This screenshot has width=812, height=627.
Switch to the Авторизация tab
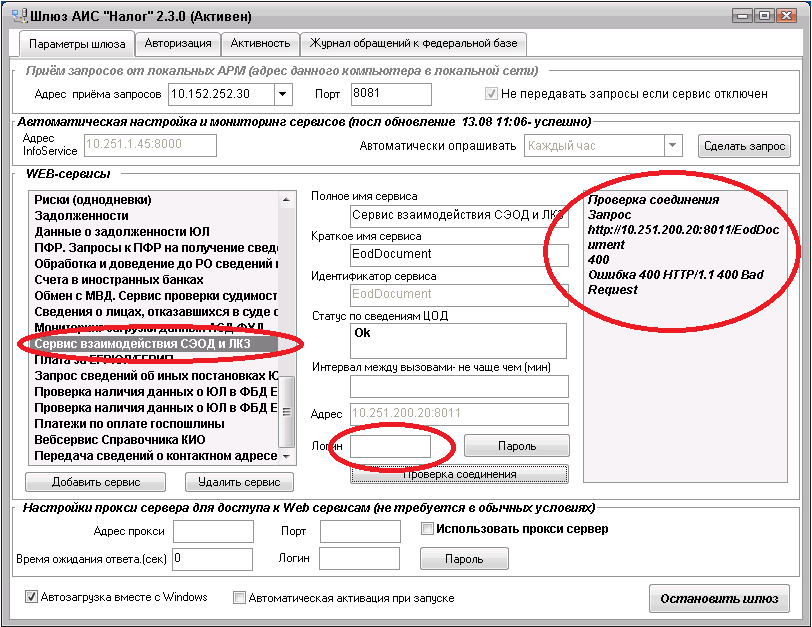pyautogui.click(x=178, y=44)
